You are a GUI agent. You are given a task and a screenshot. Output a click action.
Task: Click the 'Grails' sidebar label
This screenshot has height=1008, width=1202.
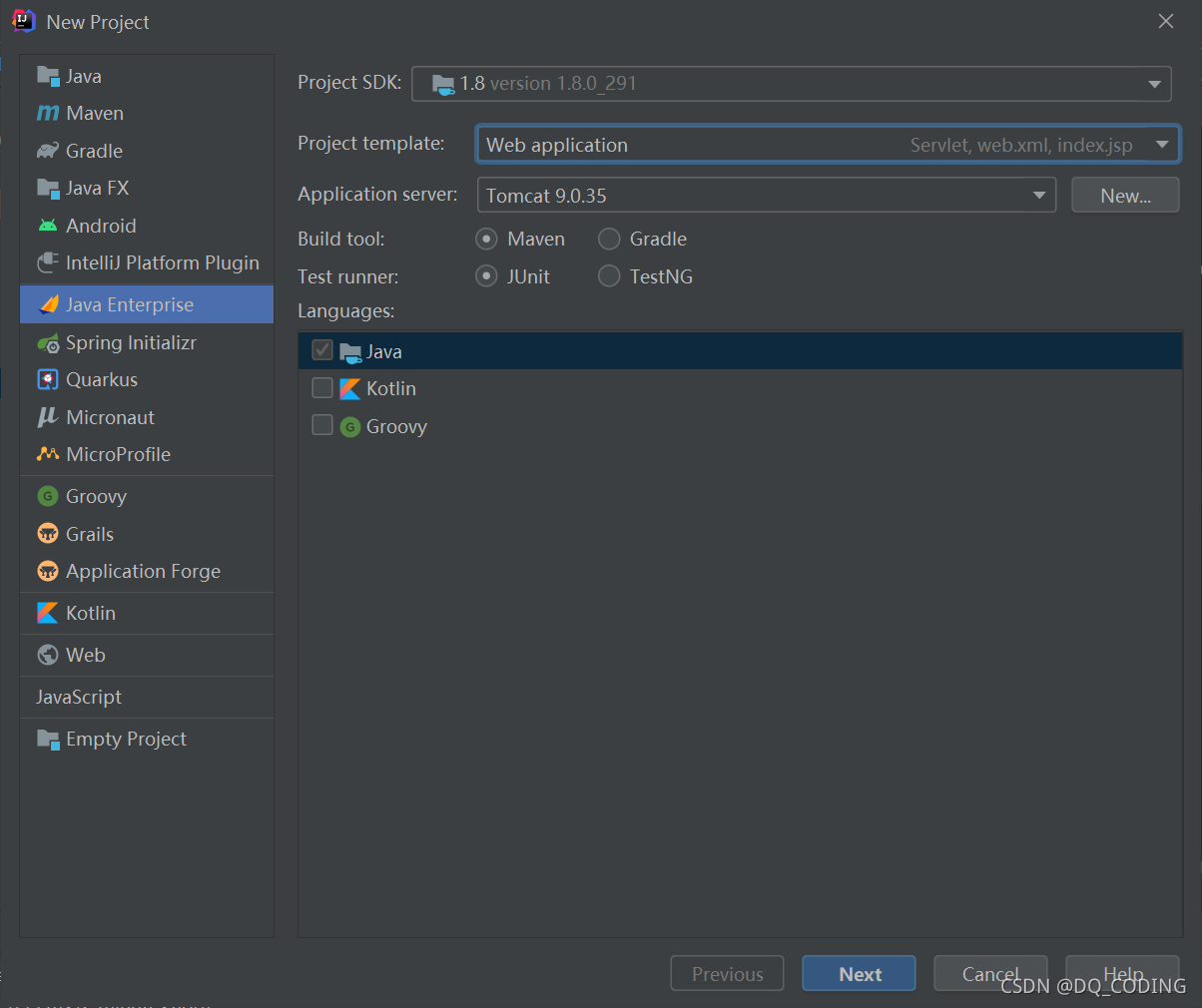pos(90,534)
